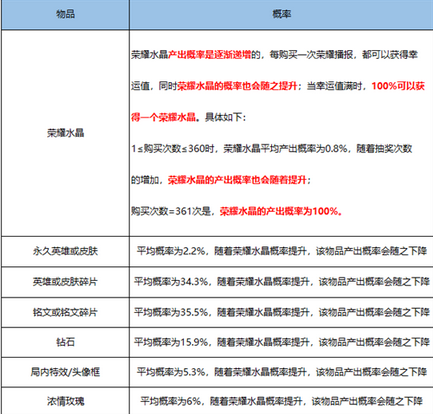Click red text 100%可以获
433x414 pixels.
(x=398, y=86)
